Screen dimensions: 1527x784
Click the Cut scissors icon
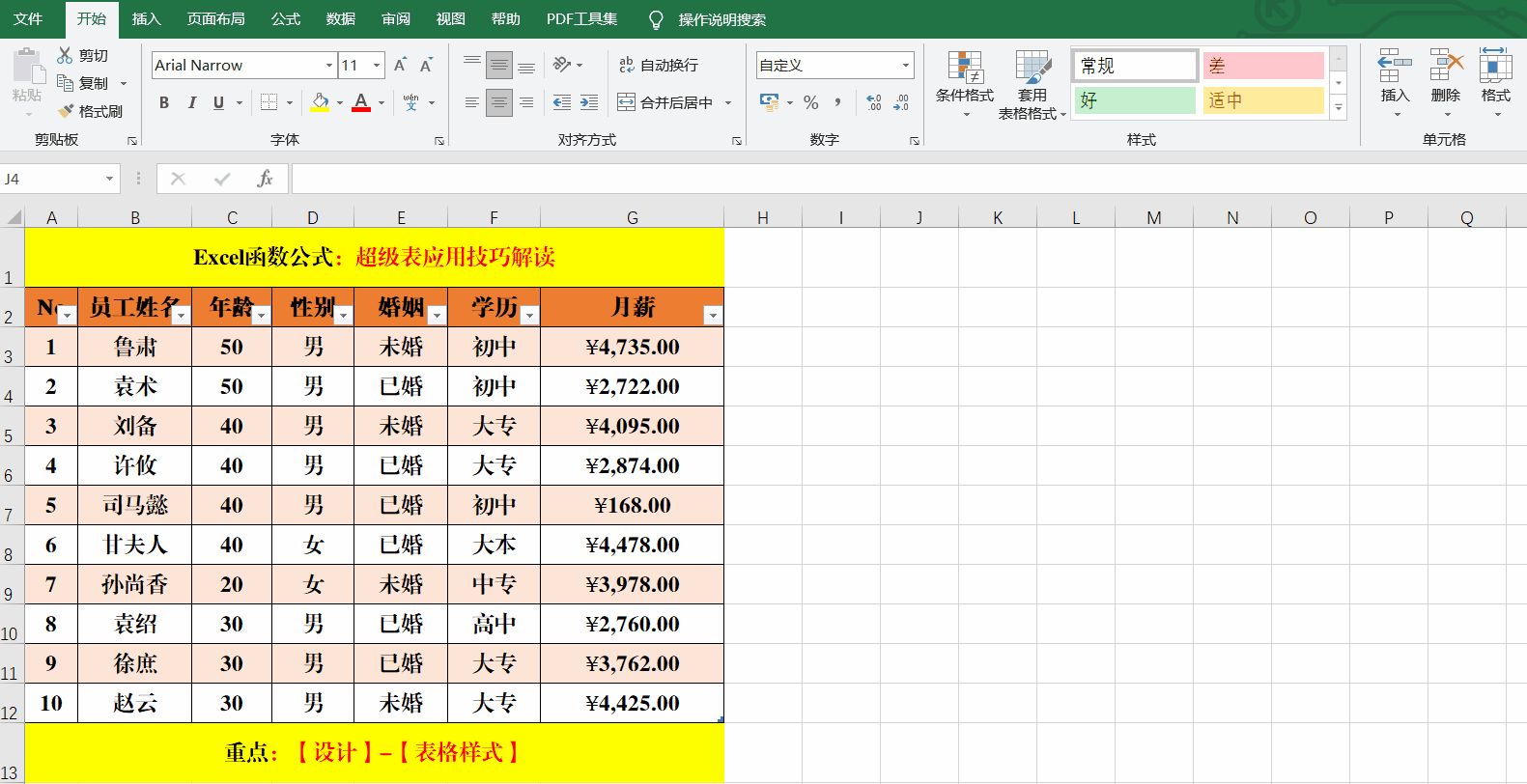pos(65,55)
